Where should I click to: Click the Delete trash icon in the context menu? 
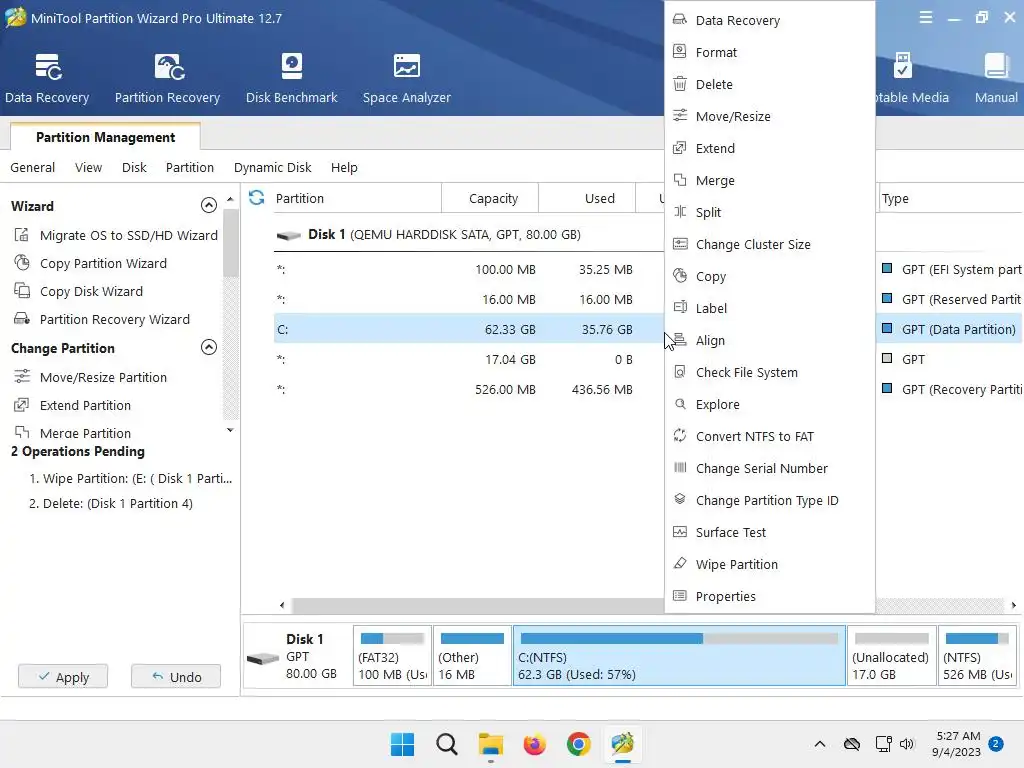[x=680, y=84]
